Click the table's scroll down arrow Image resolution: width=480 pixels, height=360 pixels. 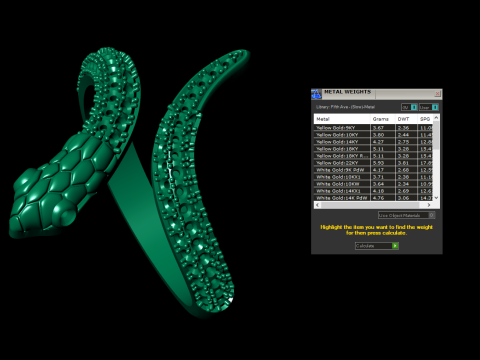[x=436, y=198]
